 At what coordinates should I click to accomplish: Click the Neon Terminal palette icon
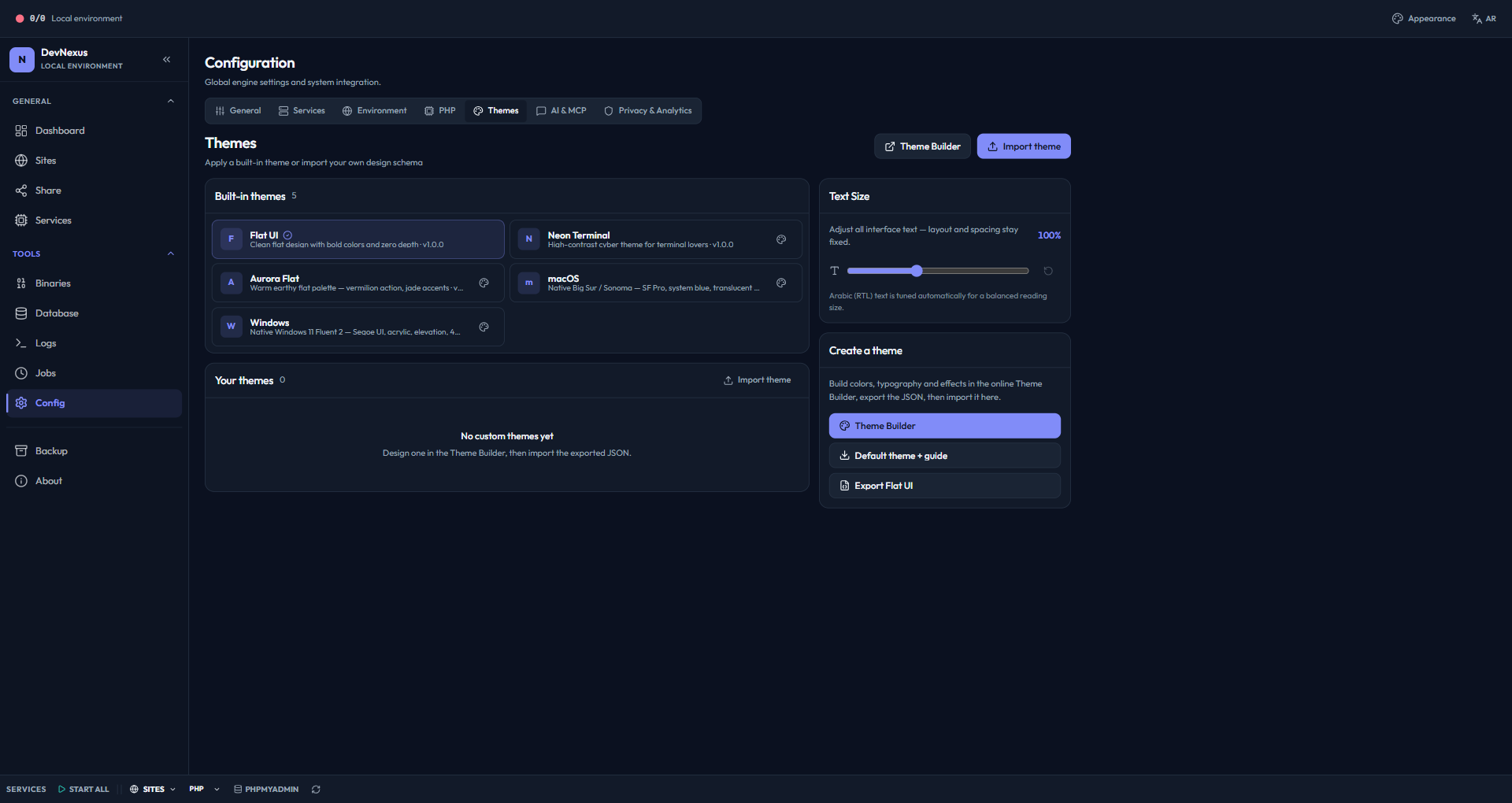click(x=781, y=239)
